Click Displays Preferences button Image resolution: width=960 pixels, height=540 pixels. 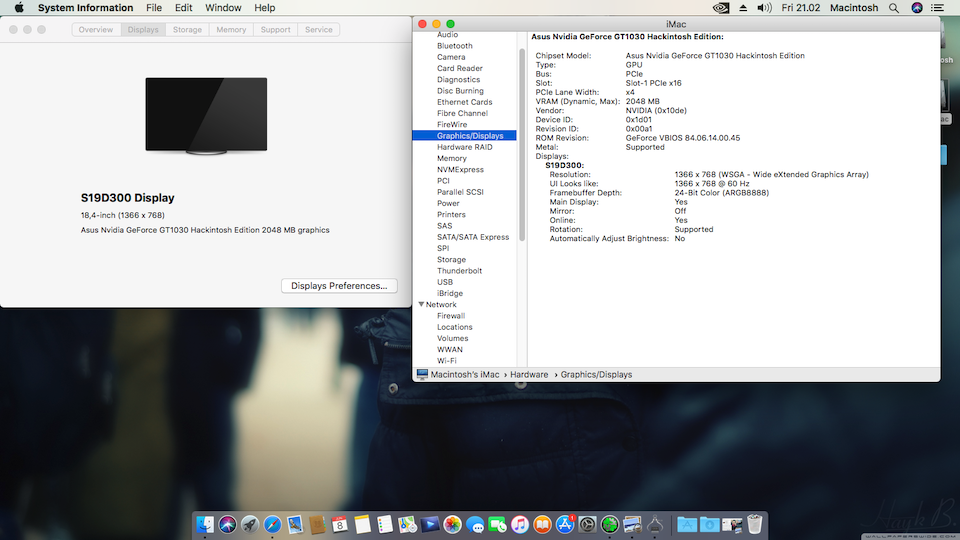pos(339,286)
